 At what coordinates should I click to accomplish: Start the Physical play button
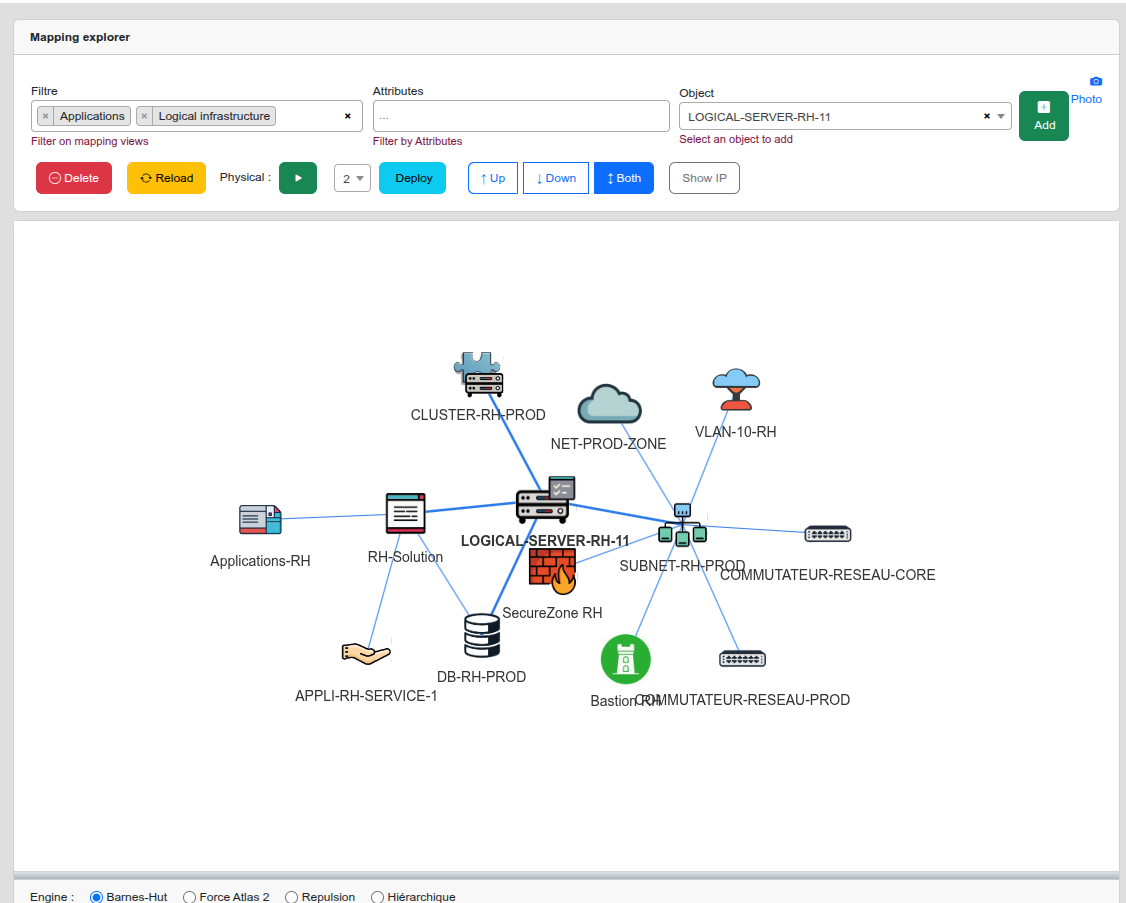pyautogui.click(x=298, y=178)
